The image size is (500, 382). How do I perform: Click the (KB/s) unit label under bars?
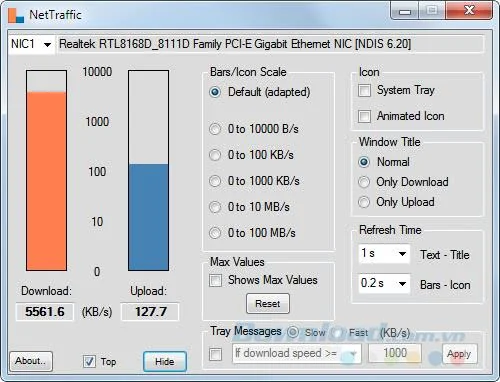click(x=97, y=312)
